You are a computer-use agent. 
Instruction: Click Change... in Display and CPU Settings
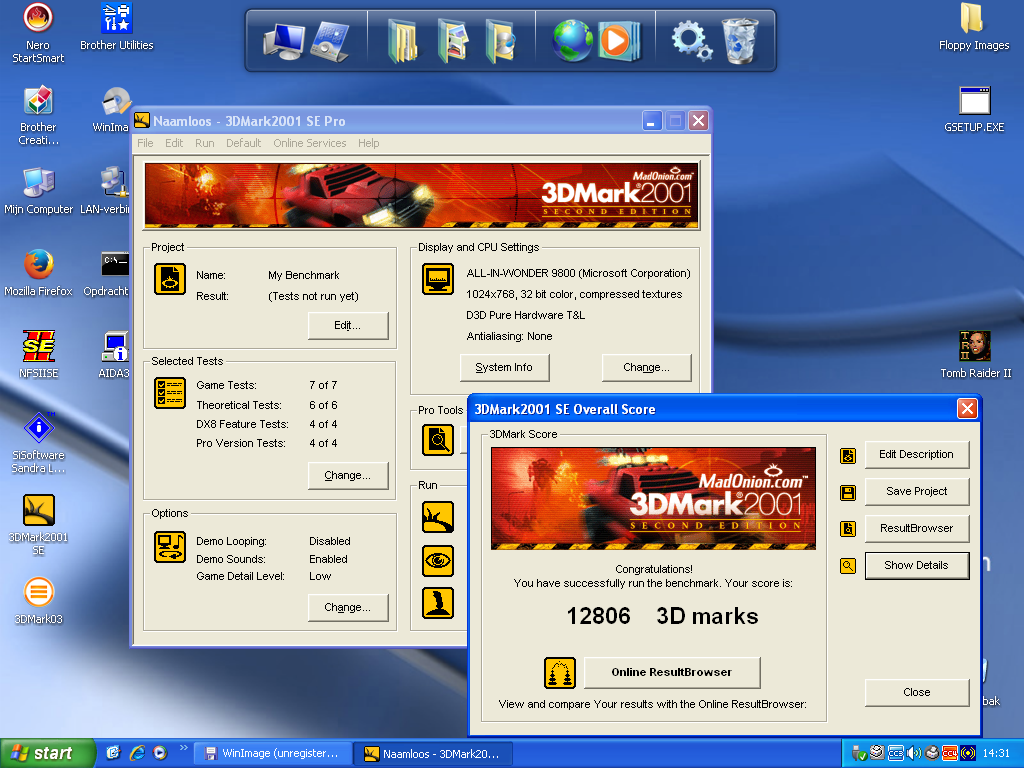click(x=646, y=368)
